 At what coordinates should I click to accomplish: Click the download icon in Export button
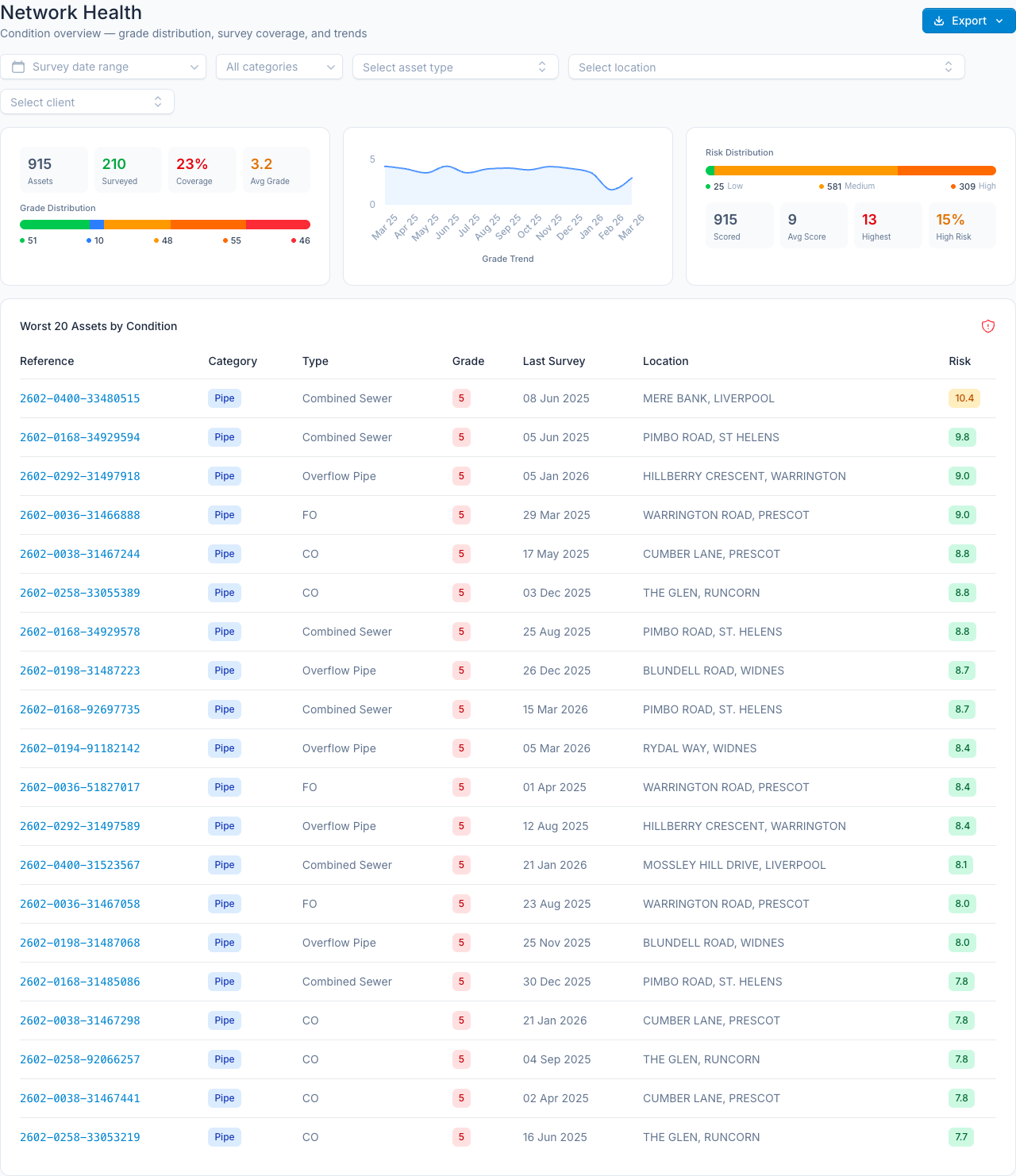coord(939,21)
